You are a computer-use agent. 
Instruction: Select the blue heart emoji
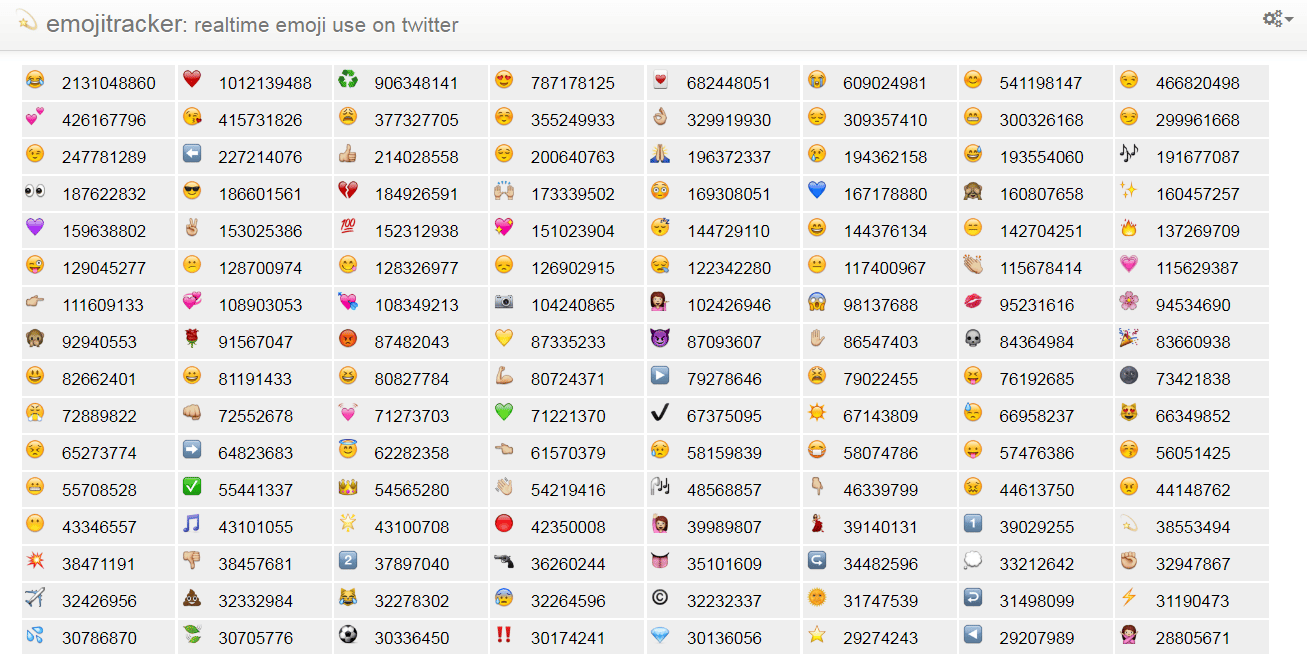point(816,193)
